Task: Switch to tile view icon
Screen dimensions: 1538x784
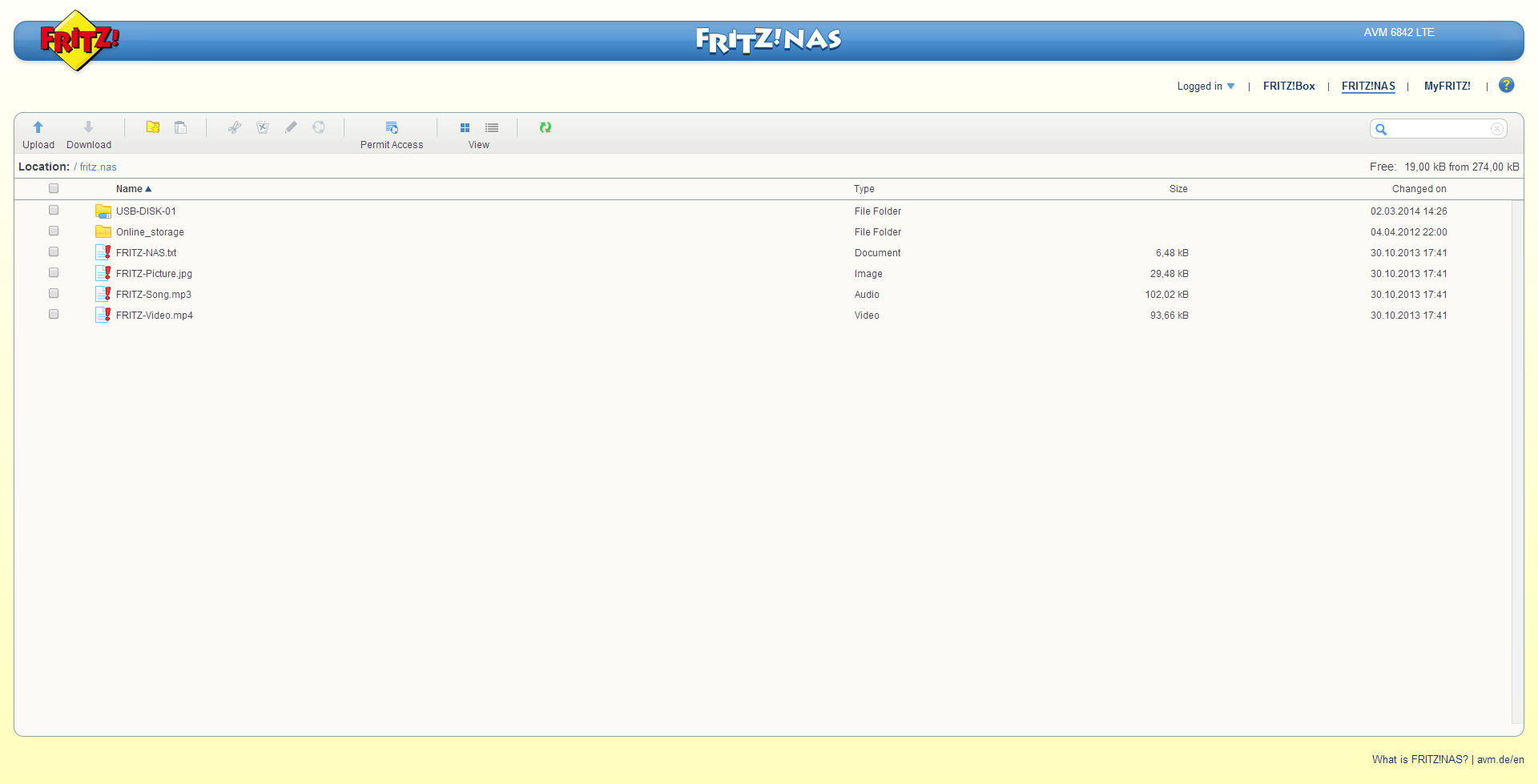Action: (465, 128)
